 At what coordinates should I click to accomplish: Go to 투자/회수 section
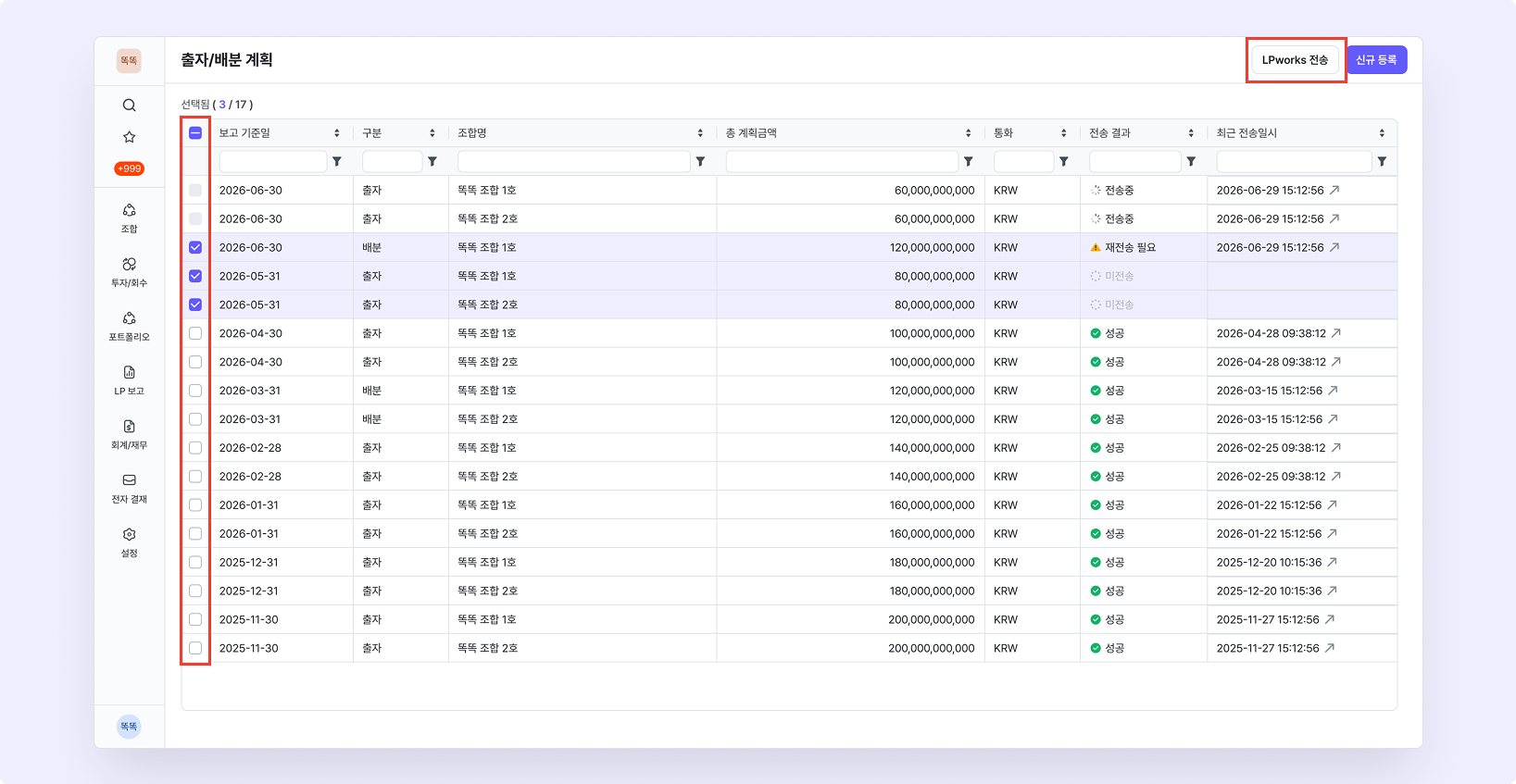click(x=129, y=272)
